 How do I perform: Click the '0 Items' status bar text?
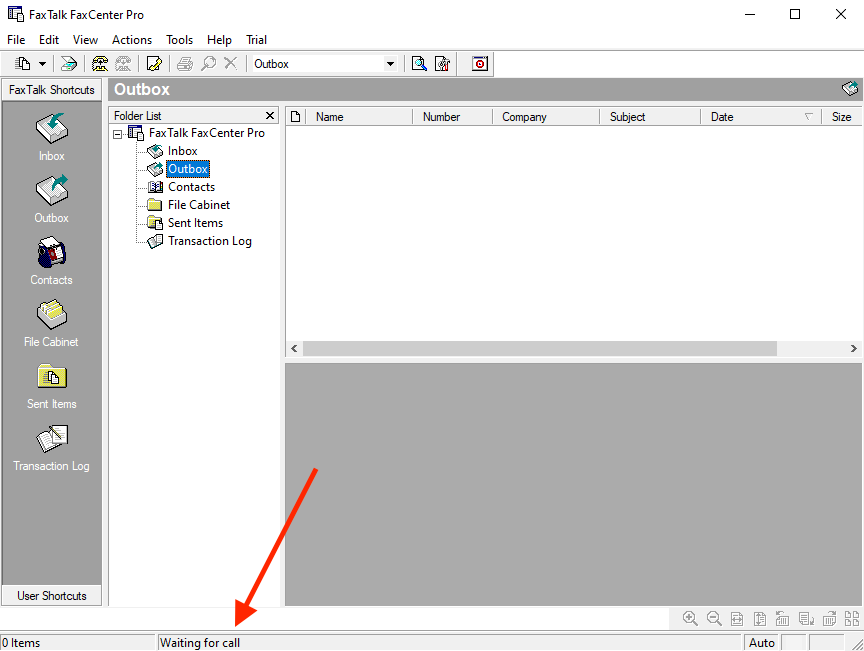point(21,643)
